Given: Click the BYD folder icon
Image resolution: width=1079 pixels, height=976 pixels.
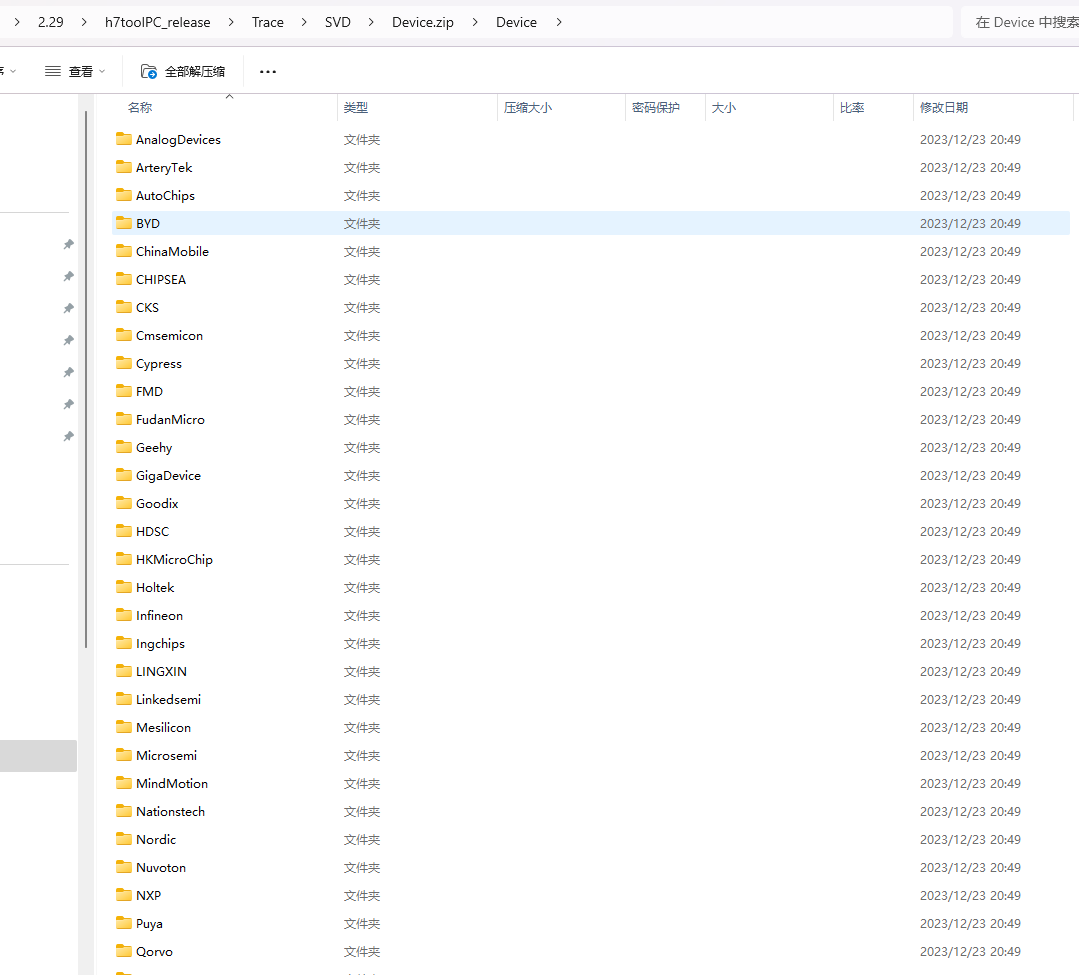Looking at the screenshot, I should click(124, 223).
